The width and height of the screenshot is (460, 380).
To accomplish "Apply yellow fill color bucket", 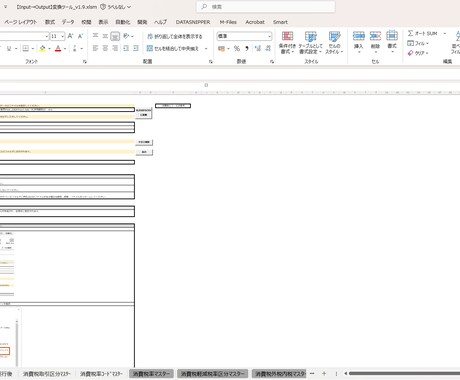I will click(42, 49).
